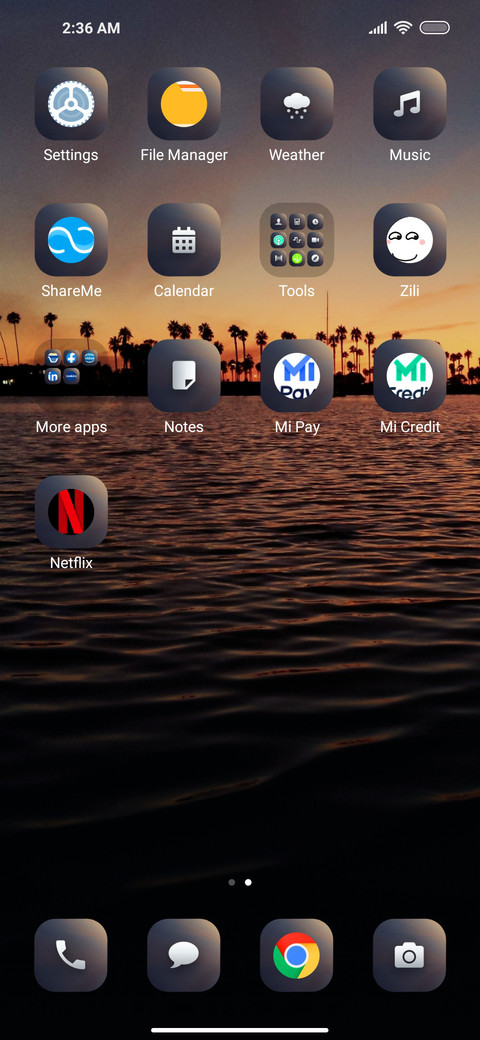Image resolution: width=480 pixels, height=1040 pixels.
Task: Tap the "More apps" label
Action: [x=71, y=426]
